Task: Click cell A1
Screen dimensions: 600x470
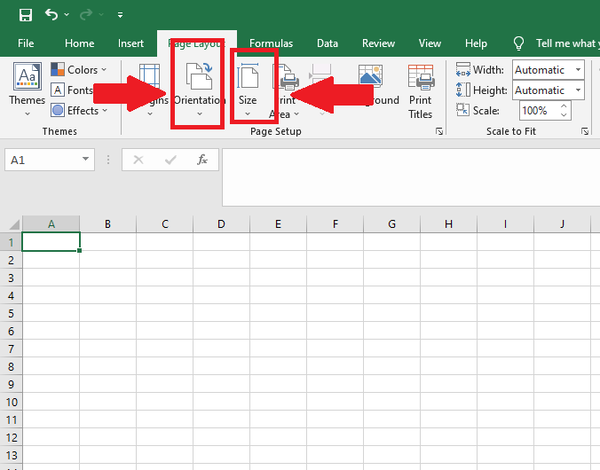Action: point(51,242)
